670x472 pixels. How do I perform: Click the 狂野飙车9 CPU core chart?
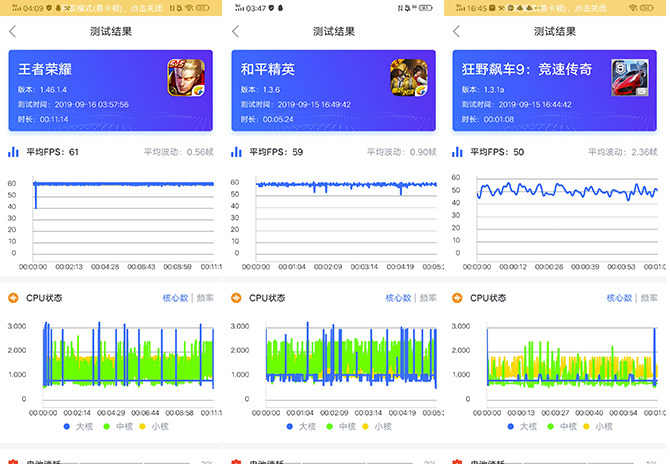(572, 362)
